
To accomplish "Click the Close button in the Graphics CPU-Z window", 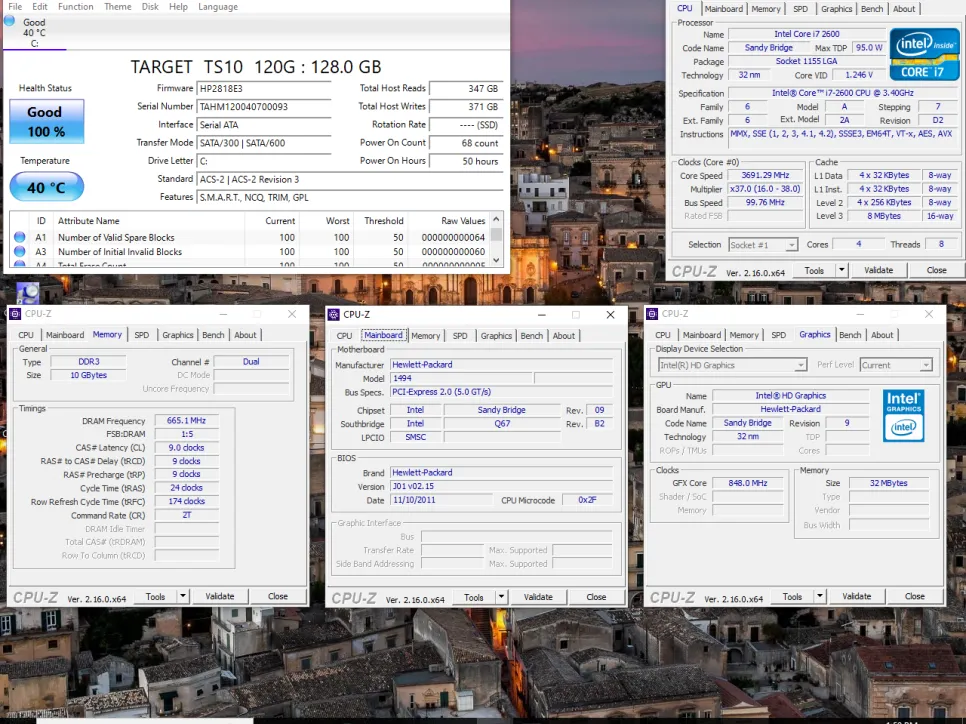I will 915,596.
